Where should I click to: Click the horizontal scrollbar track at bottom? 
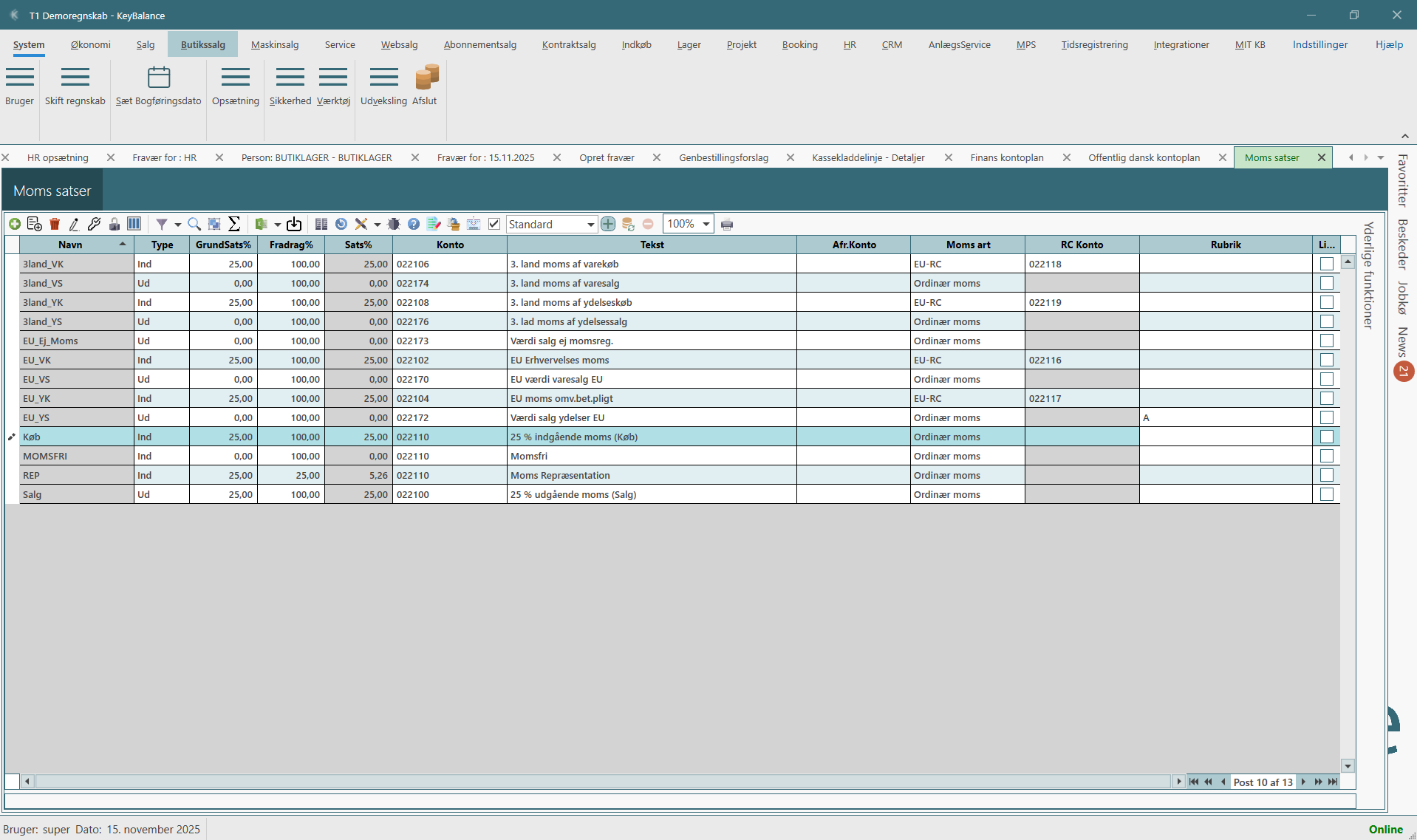click(591, 782)
